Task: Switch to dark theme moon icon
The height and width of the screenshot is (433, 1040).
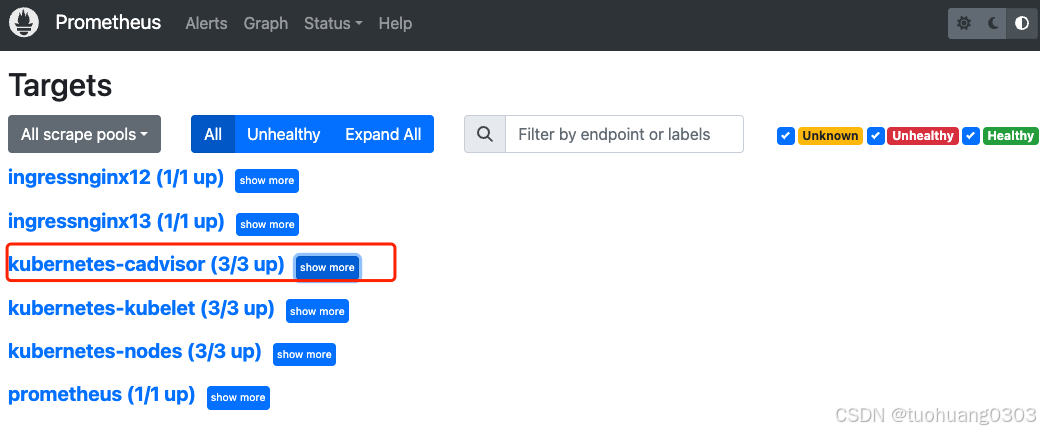Action: coord(993,23)
